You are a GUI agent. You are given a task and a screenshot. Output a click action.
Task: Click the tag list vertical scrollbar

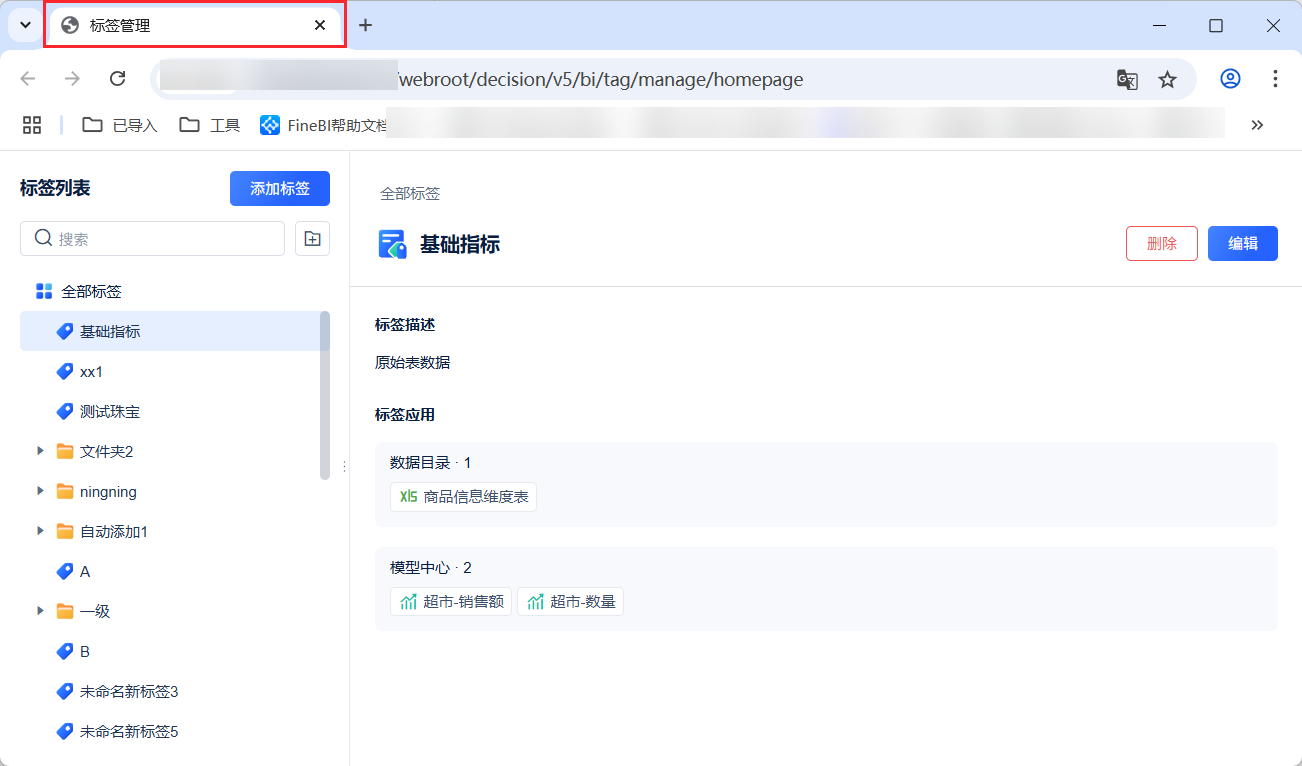coord(324,395)
